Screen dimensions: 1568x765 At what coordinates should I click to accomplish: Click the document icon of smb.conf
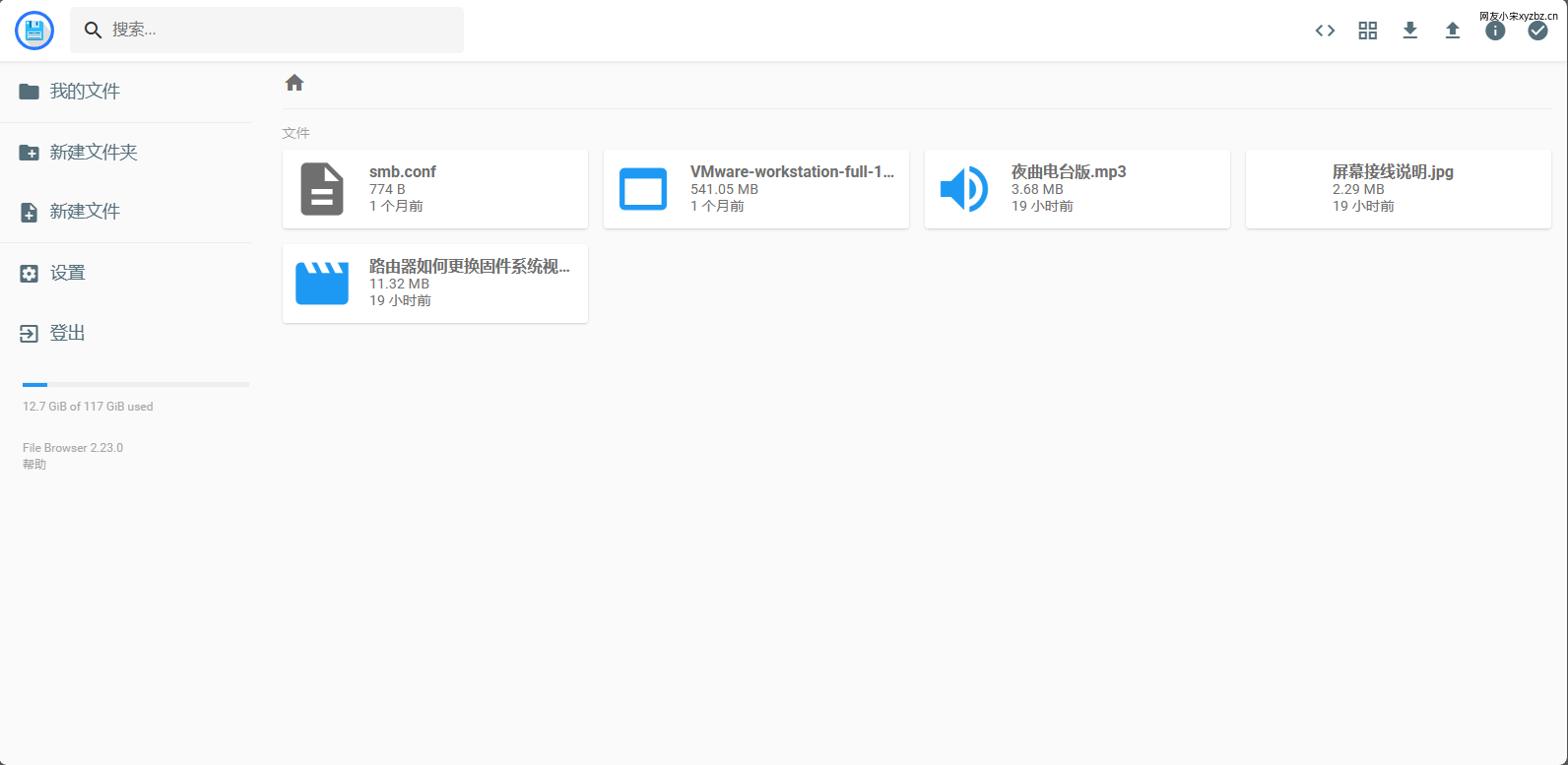pyautogui.click(x=322, y=189)
